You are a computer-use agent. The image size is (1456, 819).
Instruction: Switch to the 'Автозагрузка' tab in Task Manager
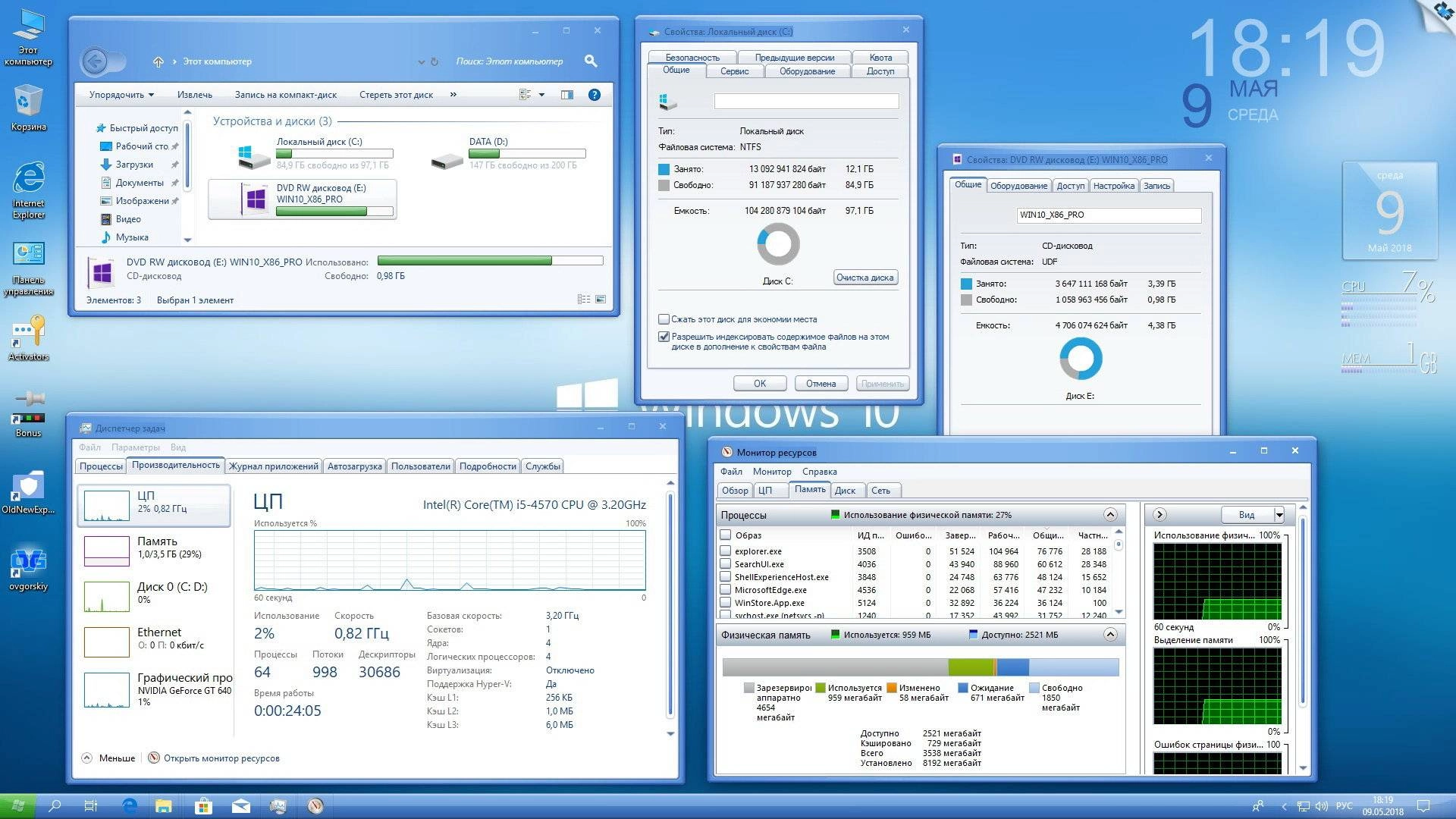click(354, 466)
